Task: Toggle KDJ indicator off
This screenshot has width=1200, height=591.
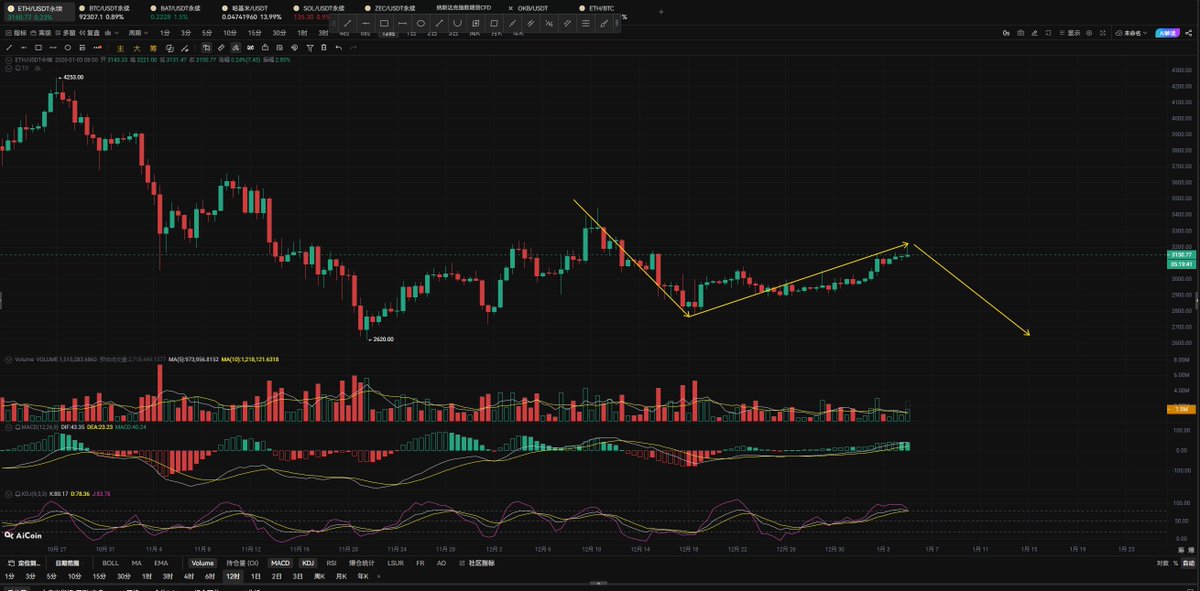Action: pyautogui.click(x=307, y=563)
